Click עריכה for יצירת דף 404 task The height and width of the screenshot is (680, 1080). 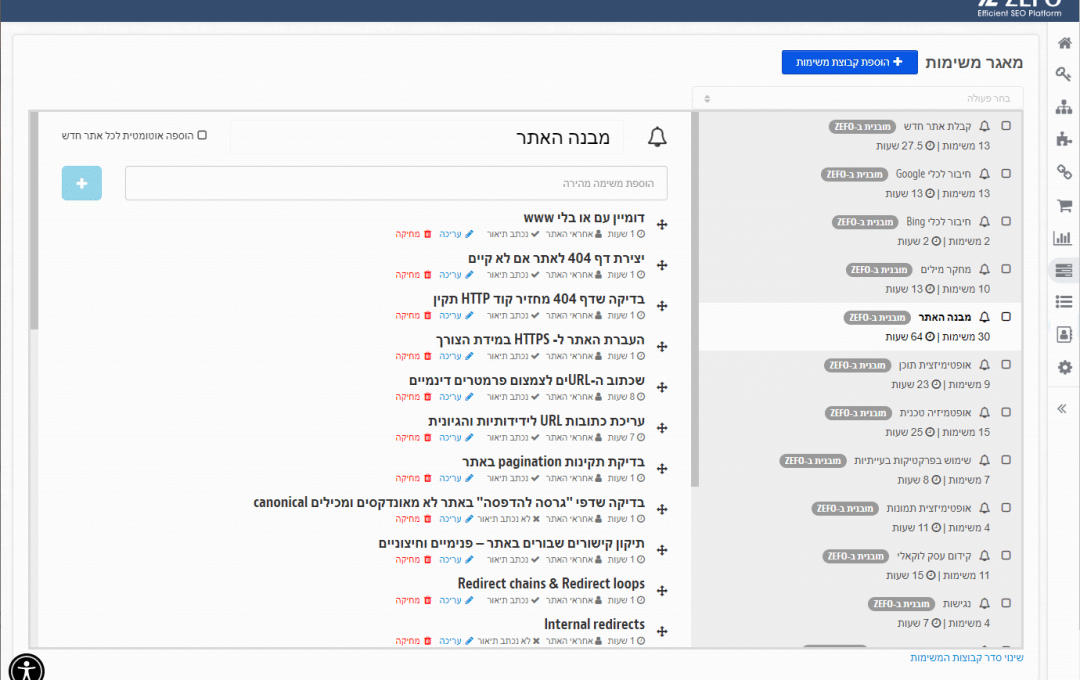click(x=456, y=274)
